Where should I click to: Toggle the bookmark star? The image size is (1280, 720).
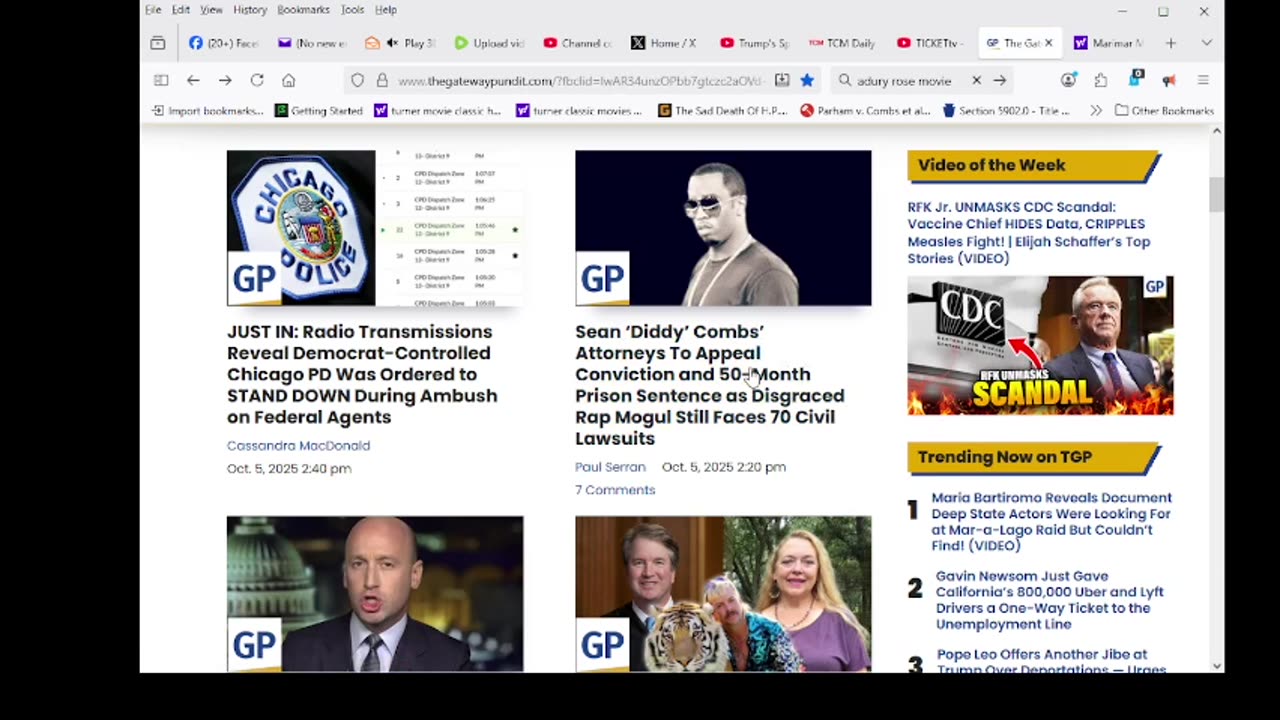pos(807,80)
